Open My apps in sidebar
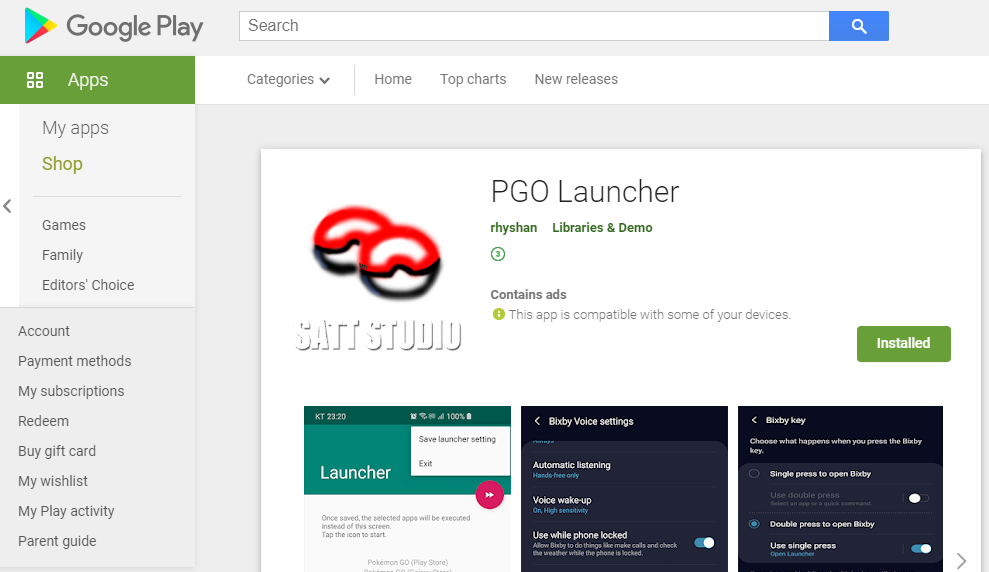989x572 pixels. pos(75,128)
